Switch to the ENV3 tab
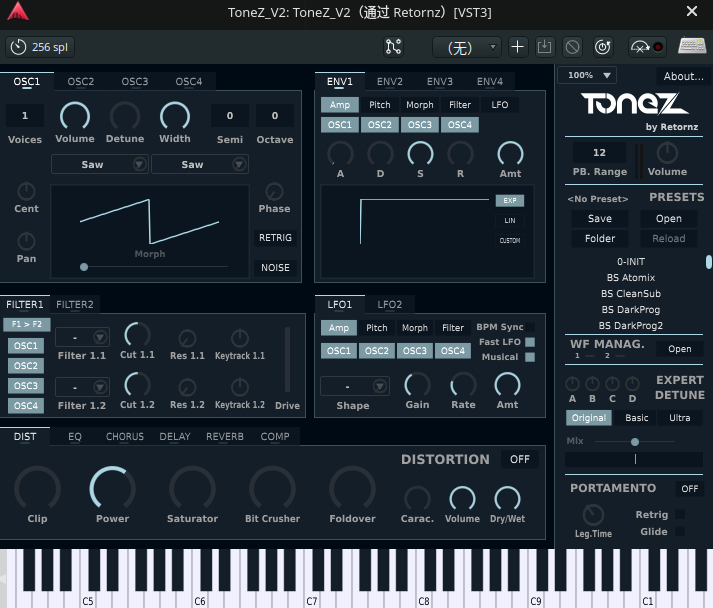Image resolution: width=713 pixels, height=608 pixels. click(440, 81)
